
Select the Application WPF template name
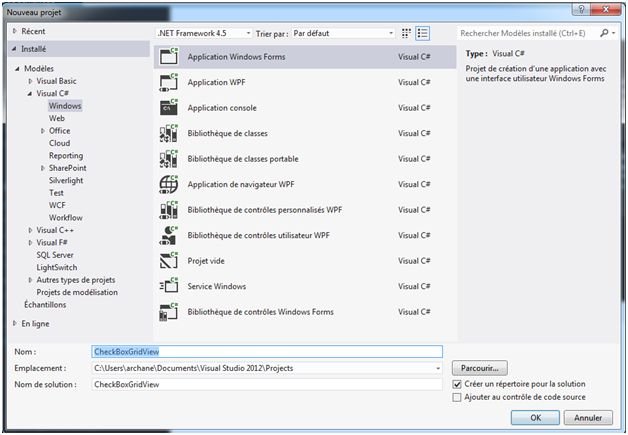point(216,82)
